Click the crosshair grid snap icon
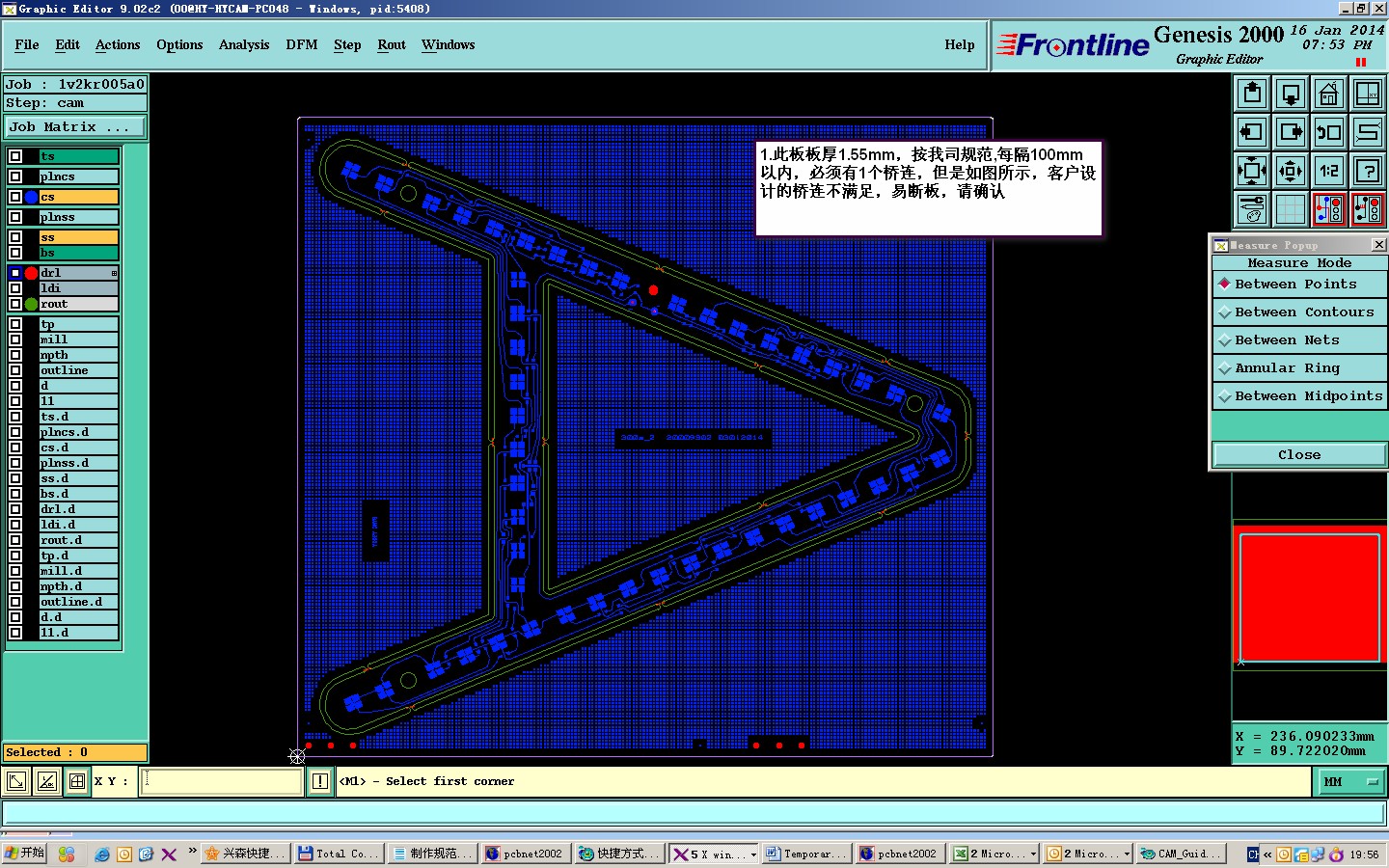This screenshot has width=1389, height=868. [77, 781]
